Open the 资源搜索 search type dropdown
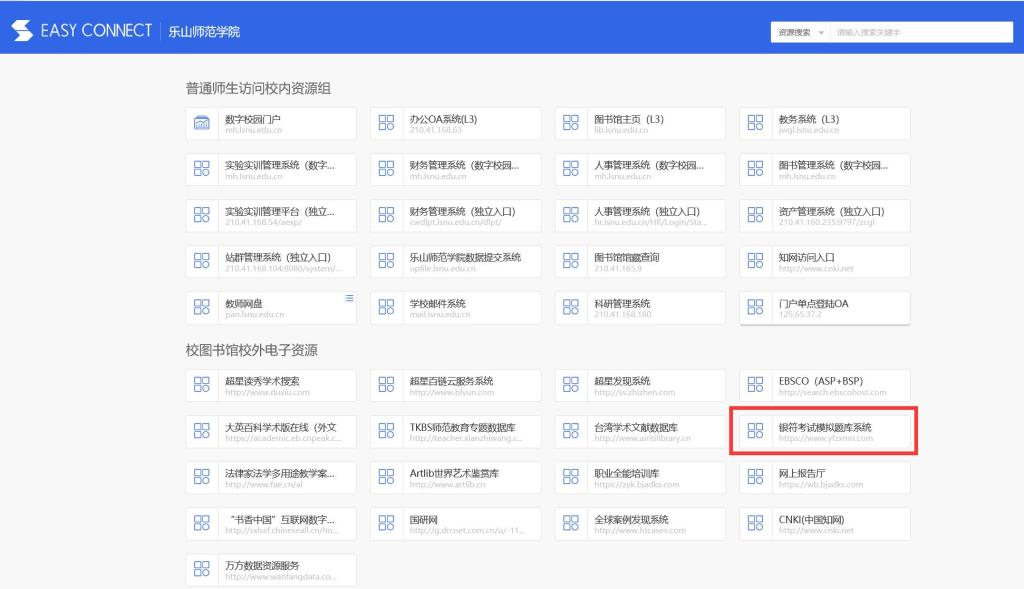The width and height of the screenshot is (1024, 589). 801,32
